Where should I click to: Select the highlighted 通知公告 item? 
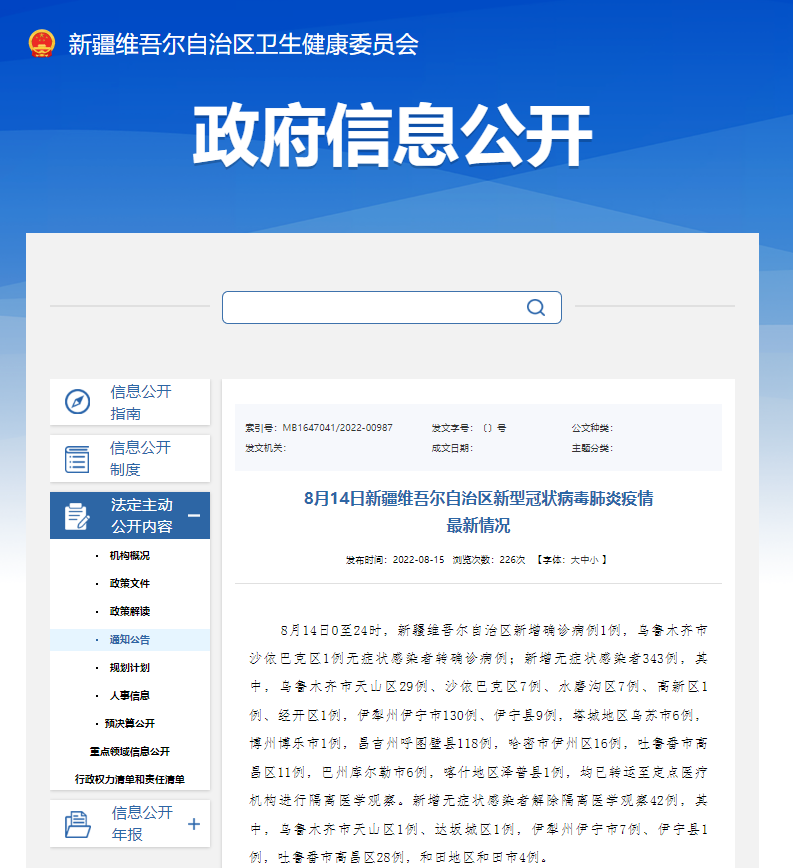[129, 639]
